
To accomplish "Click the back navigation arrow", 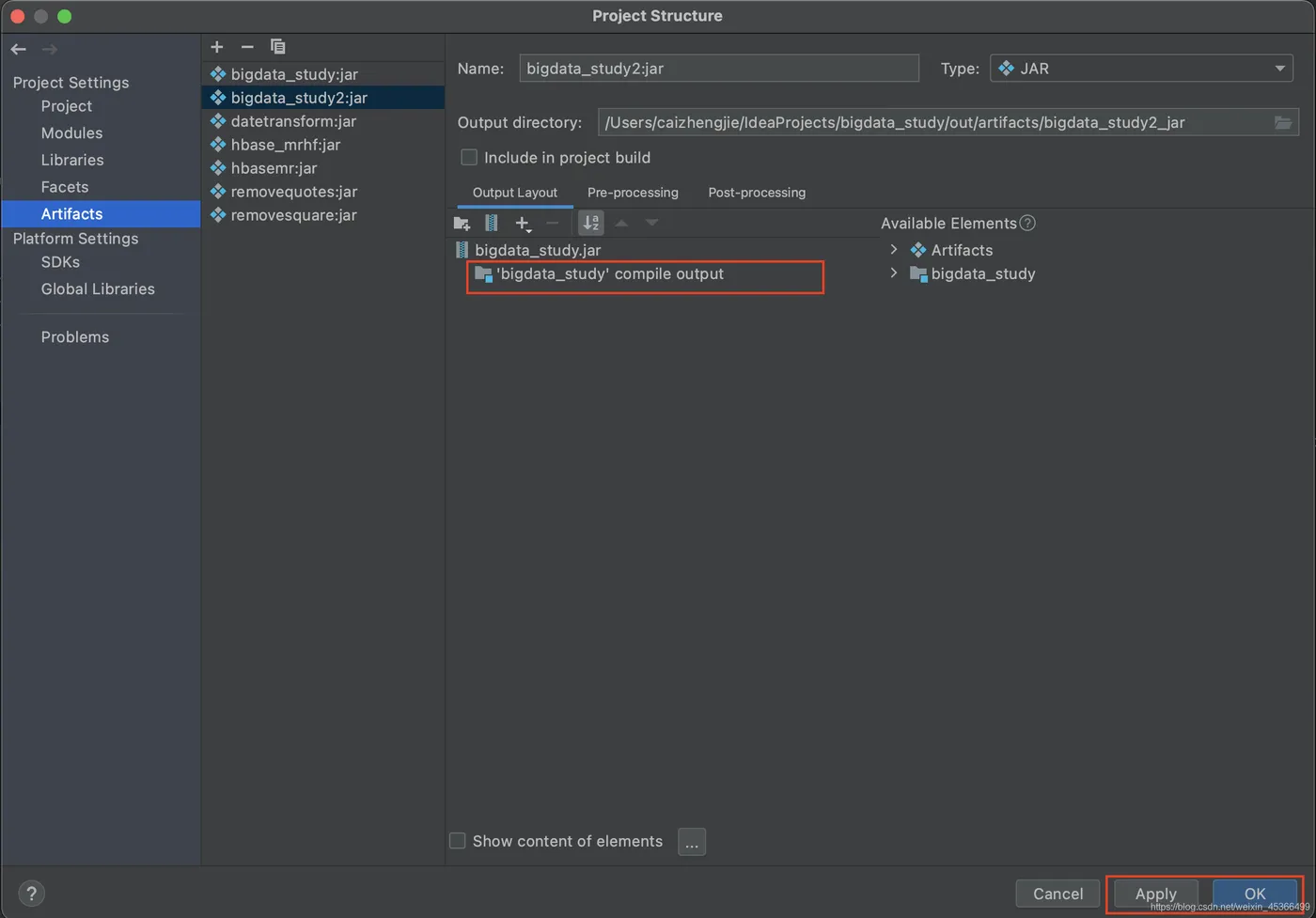I will coord(19,49).
